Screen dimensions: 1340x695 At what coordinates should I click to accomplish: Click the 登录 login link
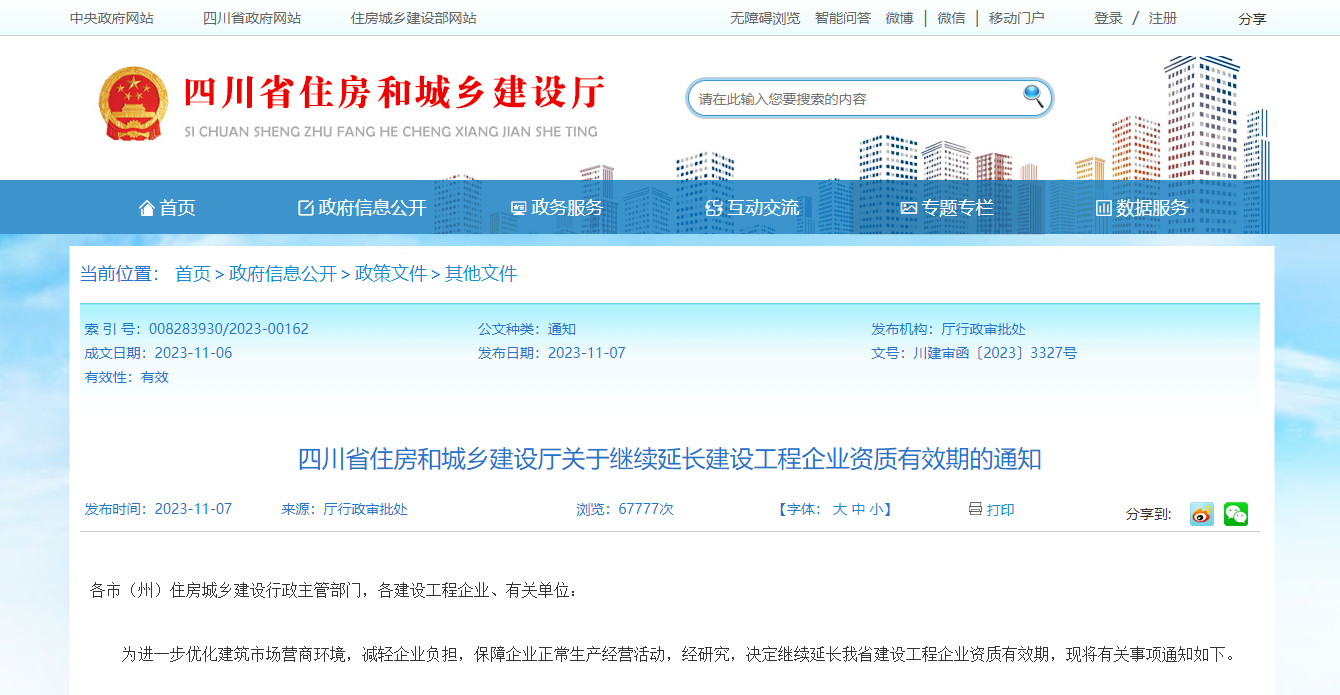pyautogui.click(x=1108, y=18)
